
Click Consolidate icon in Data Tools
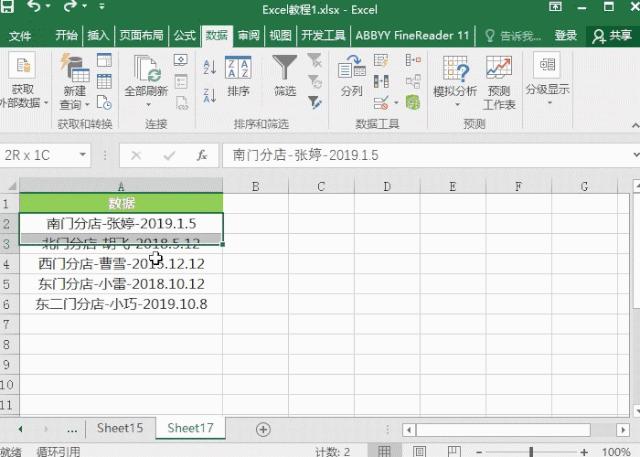pyautogui.click(x=413, y=60)
